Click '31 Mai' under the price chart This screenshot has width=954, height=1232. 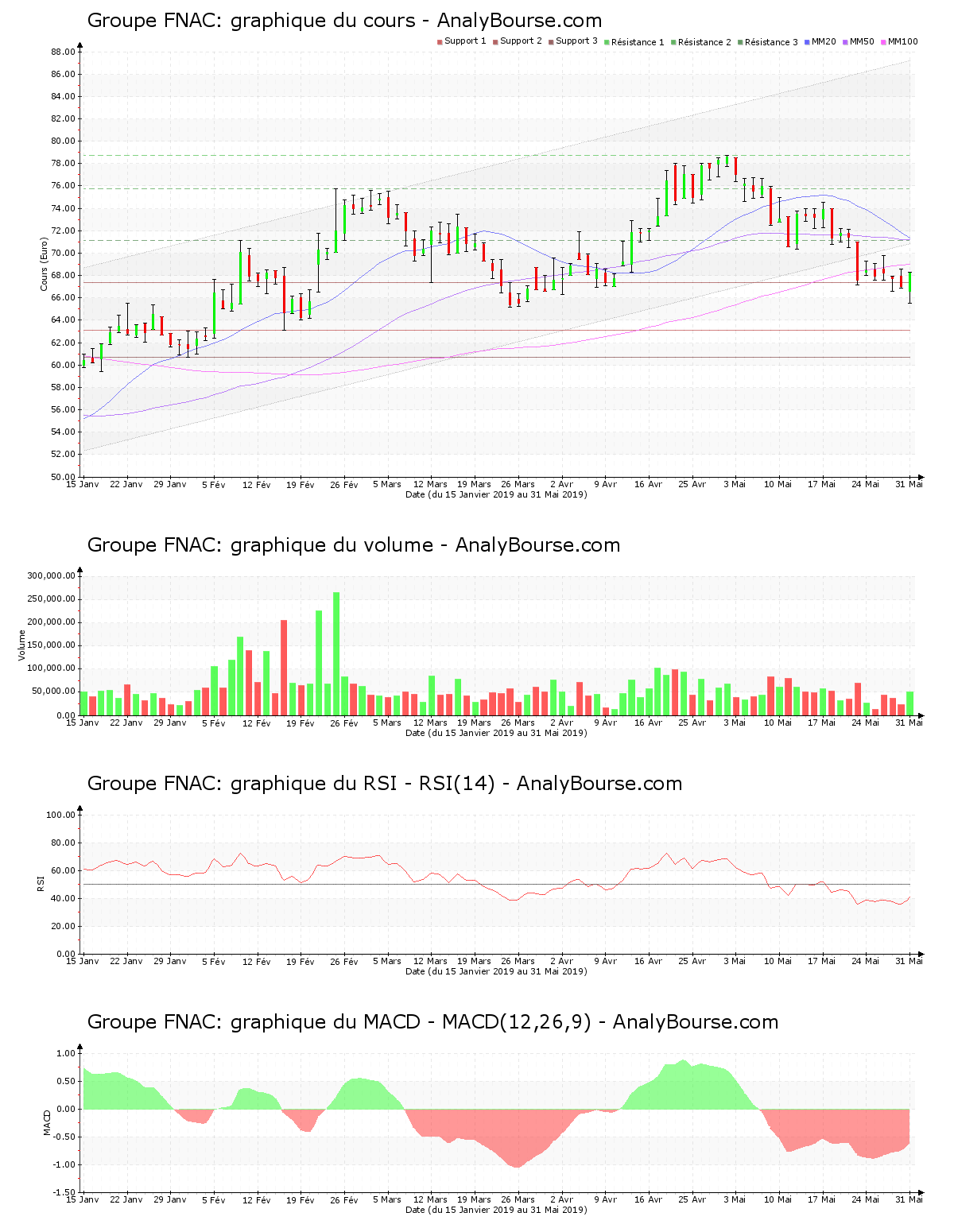(x=909, y=484)
